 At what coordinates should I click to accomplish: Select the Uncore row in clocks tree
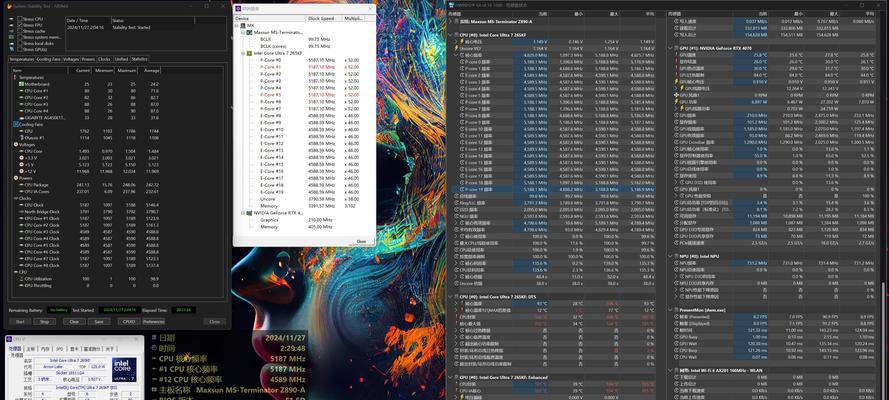tap(304, 199)
